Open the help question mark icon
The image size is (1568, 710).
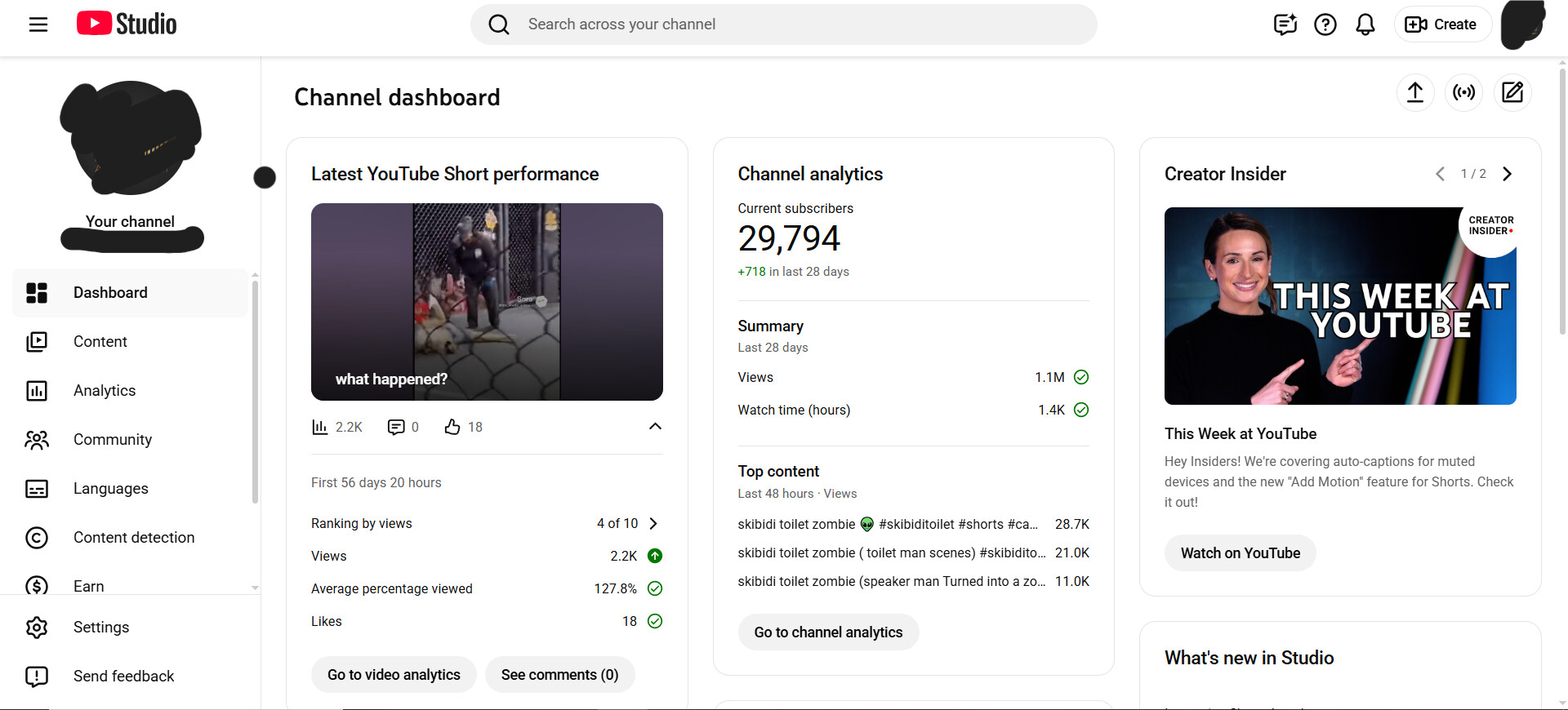tap(1325, 24)
